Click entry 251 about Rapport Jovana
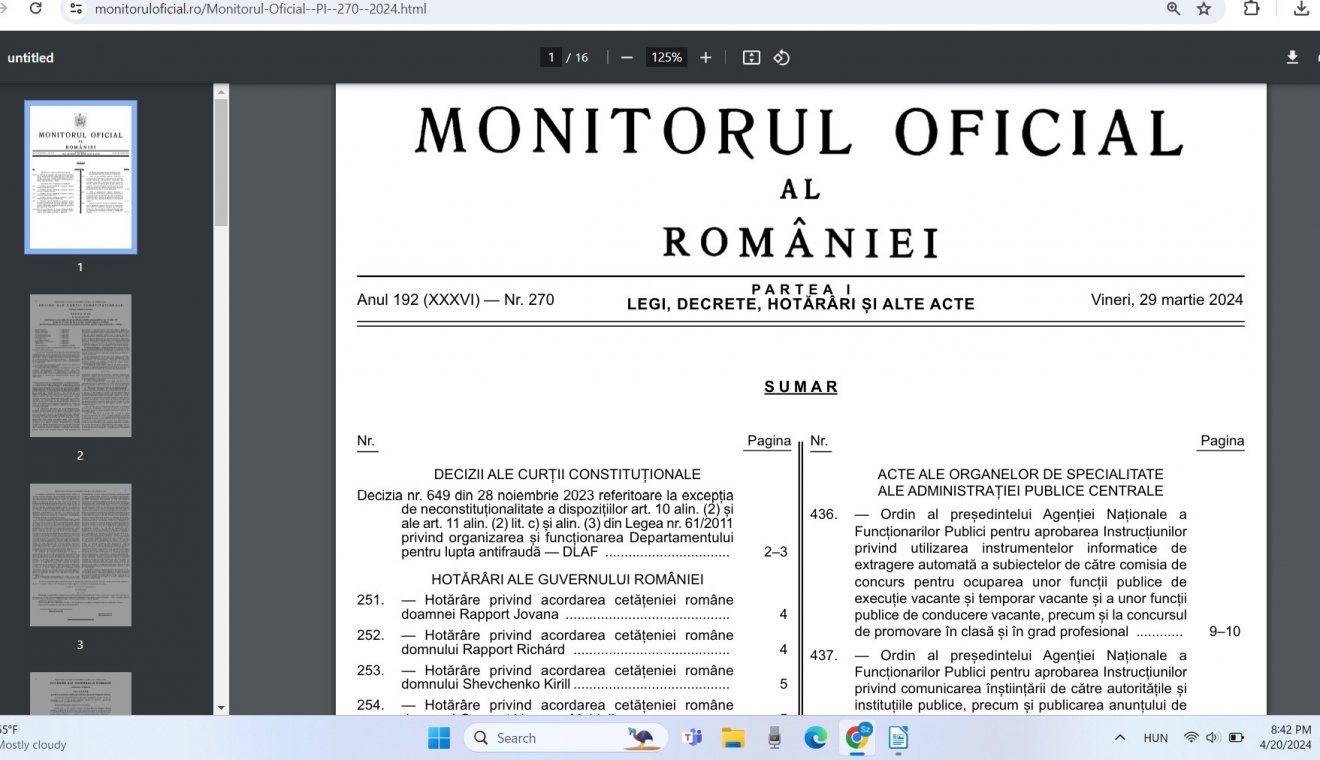The height and width of the screenshot is (760, 1320). tap(572, 607)
